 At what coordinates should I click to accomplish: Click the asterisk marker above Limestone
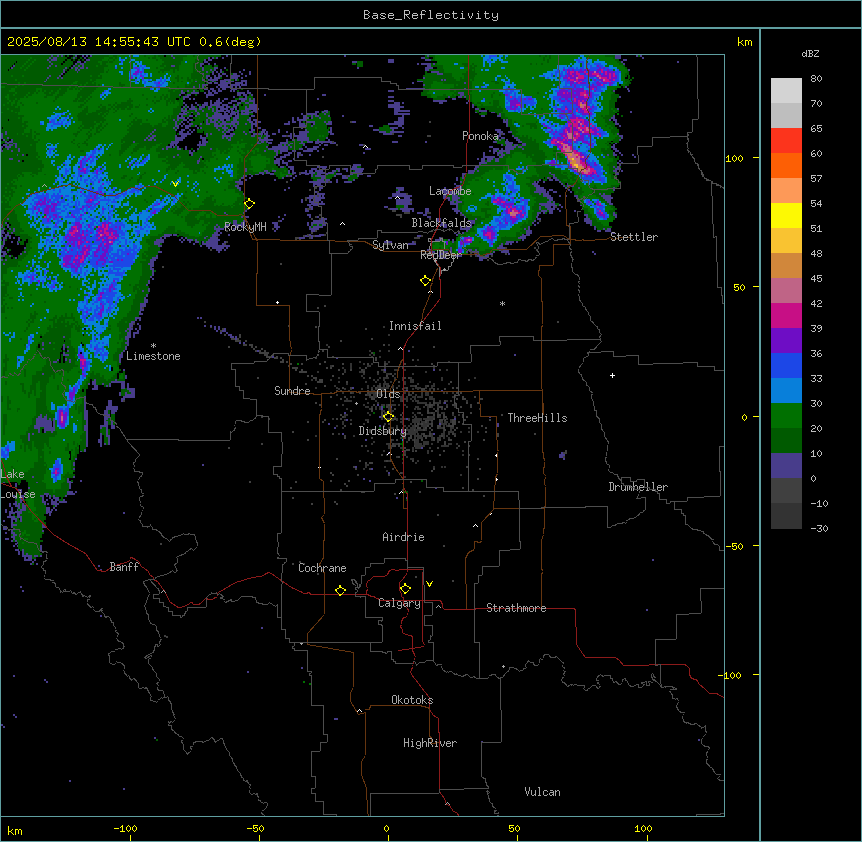tap(153, 346)
